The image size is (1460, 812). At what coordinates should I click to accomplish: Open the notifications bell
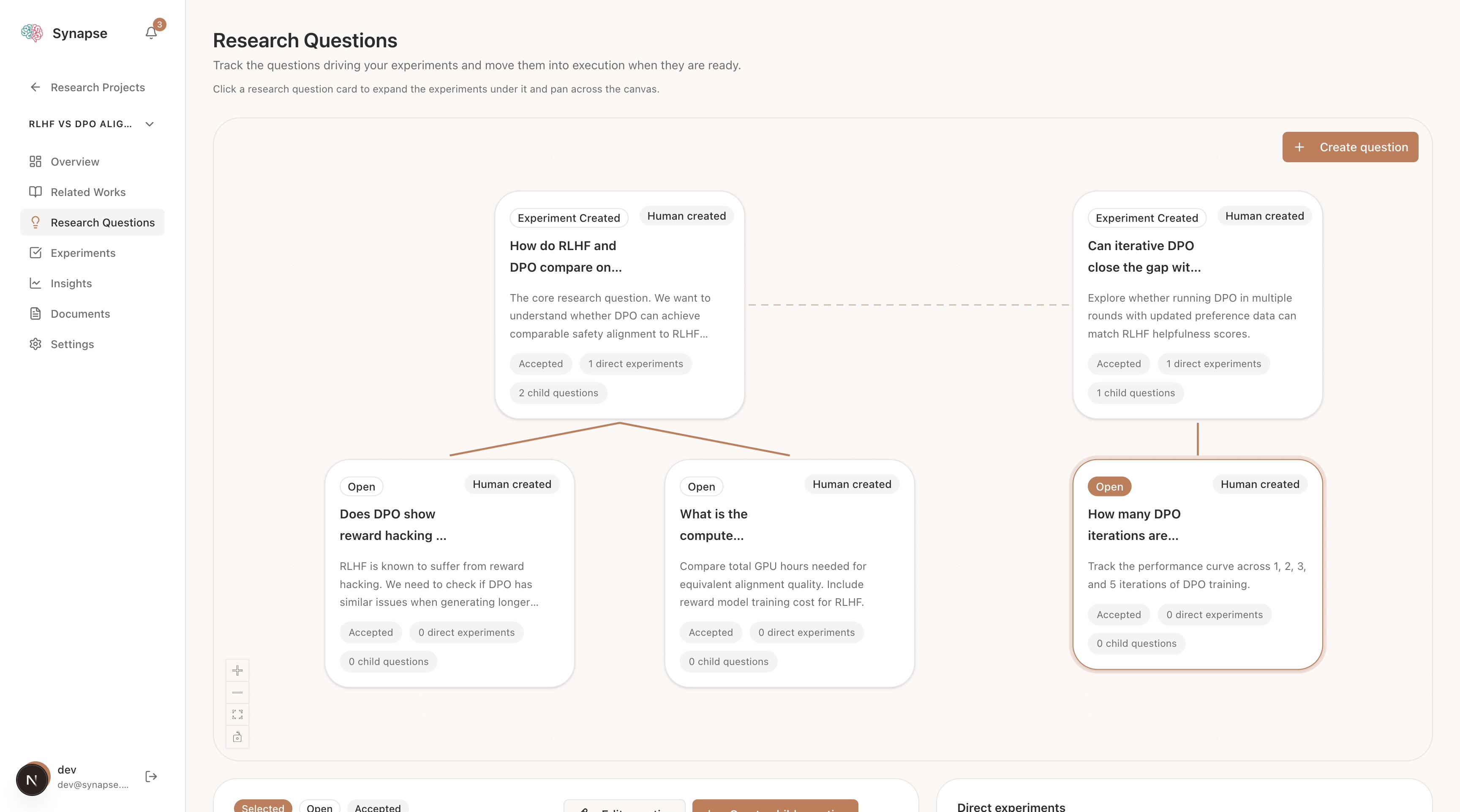151,32
